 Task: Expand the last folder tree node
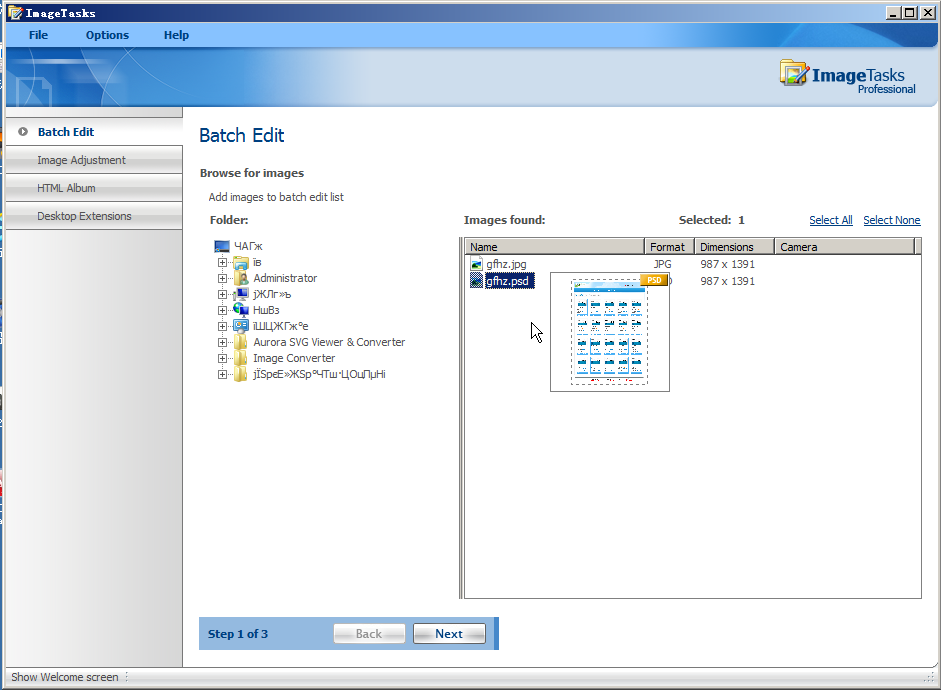[x=222, y=374]
